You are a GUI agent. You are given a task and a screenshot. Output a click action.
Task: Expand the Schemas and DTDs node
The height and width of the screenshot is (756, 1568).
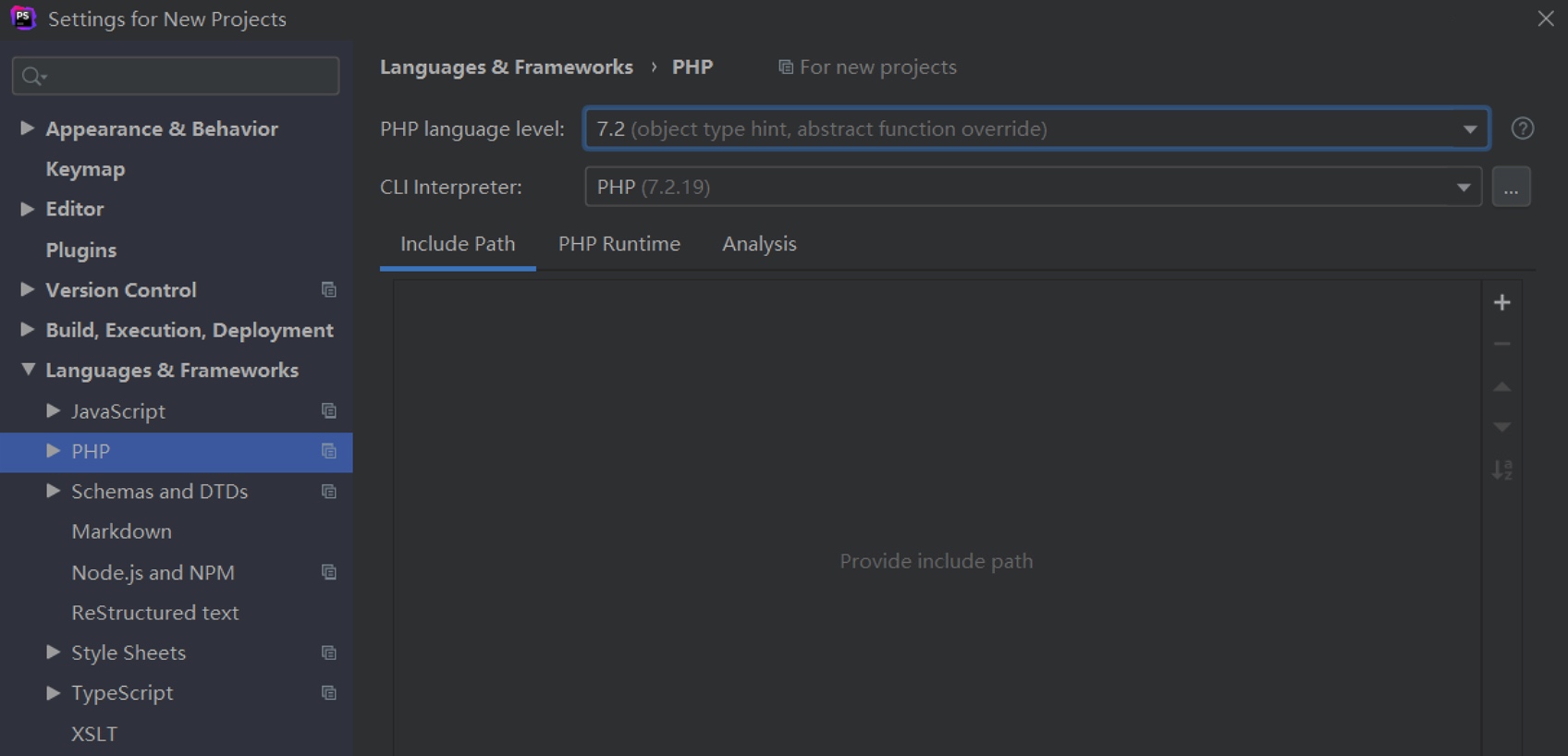coord(54,491)
